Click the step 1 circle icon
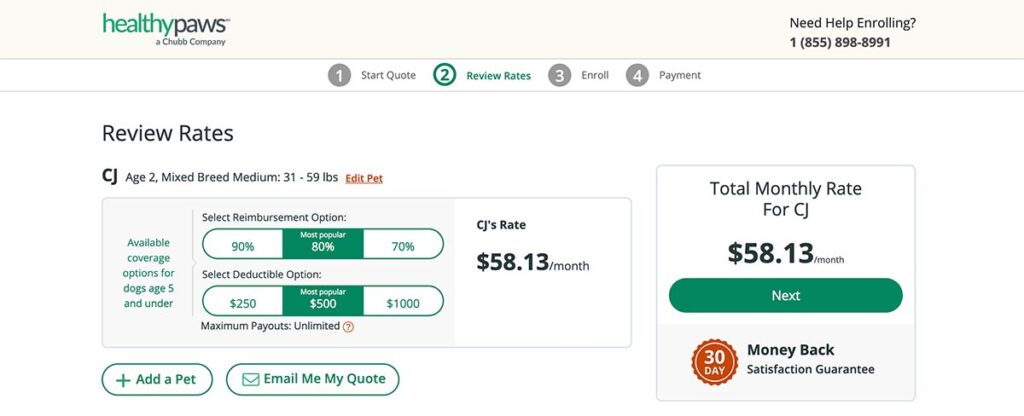The width and height of the screenshot is (1024, 416). (x=339, y=75)
